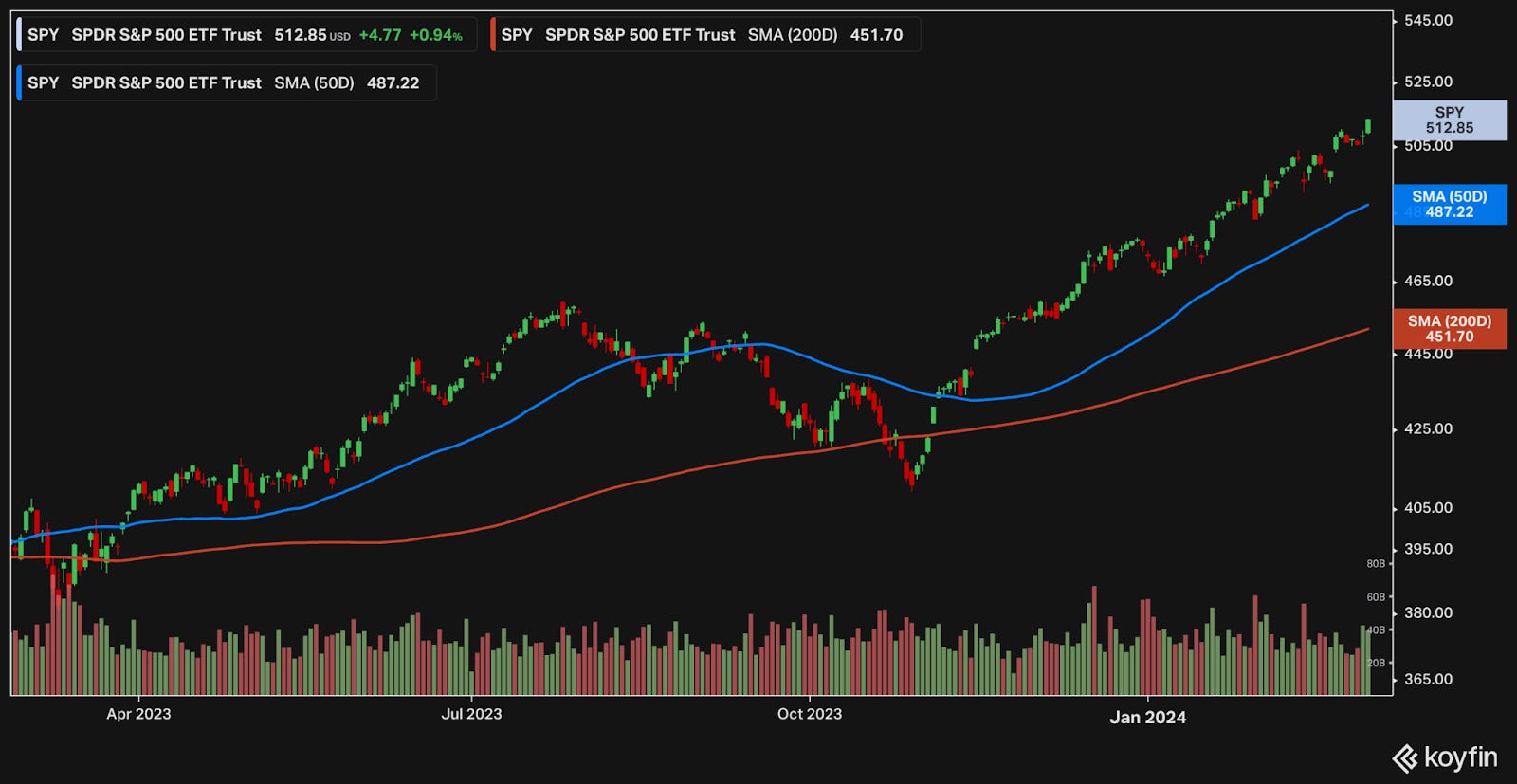
Task: Click the SMA (200D) 451.70 axis tag
Action: pyautogui.click(x=1449, y=329)
